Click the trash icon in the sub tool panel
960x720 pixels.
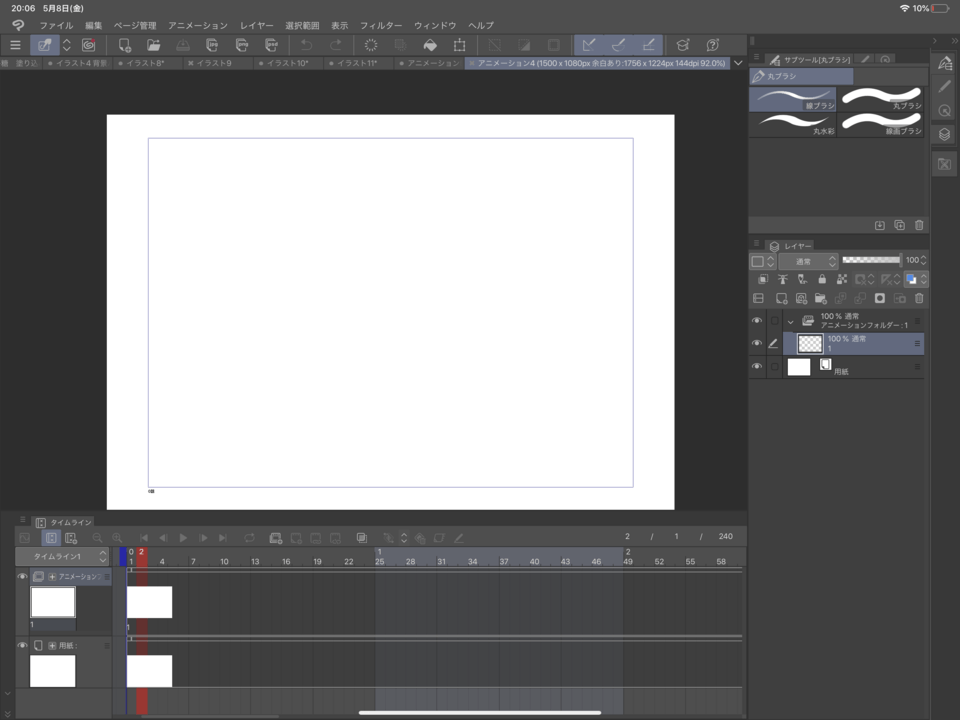pos(919,225)
